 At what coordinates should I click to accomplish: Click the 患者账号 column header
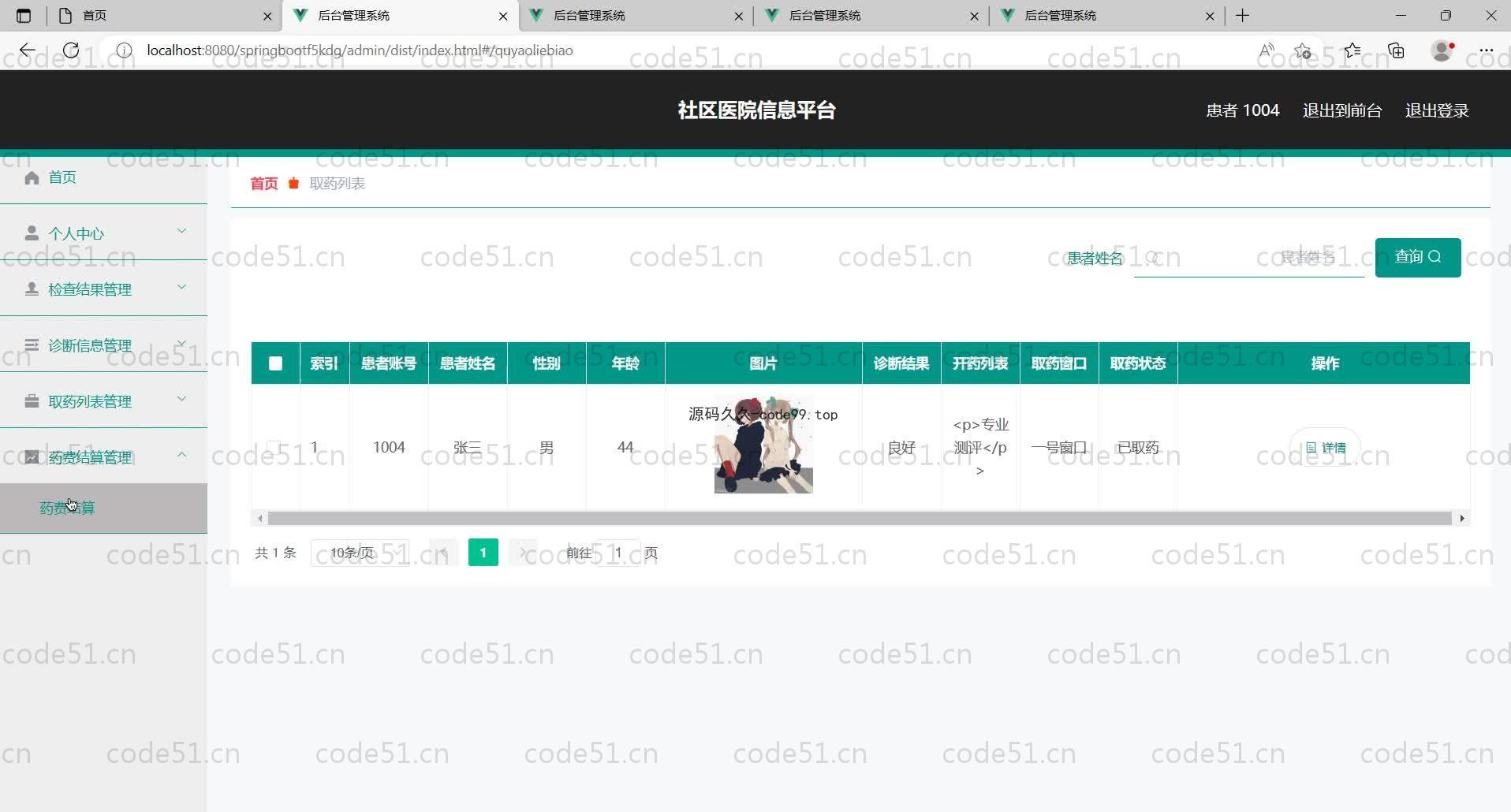click(x=389, y=363)
